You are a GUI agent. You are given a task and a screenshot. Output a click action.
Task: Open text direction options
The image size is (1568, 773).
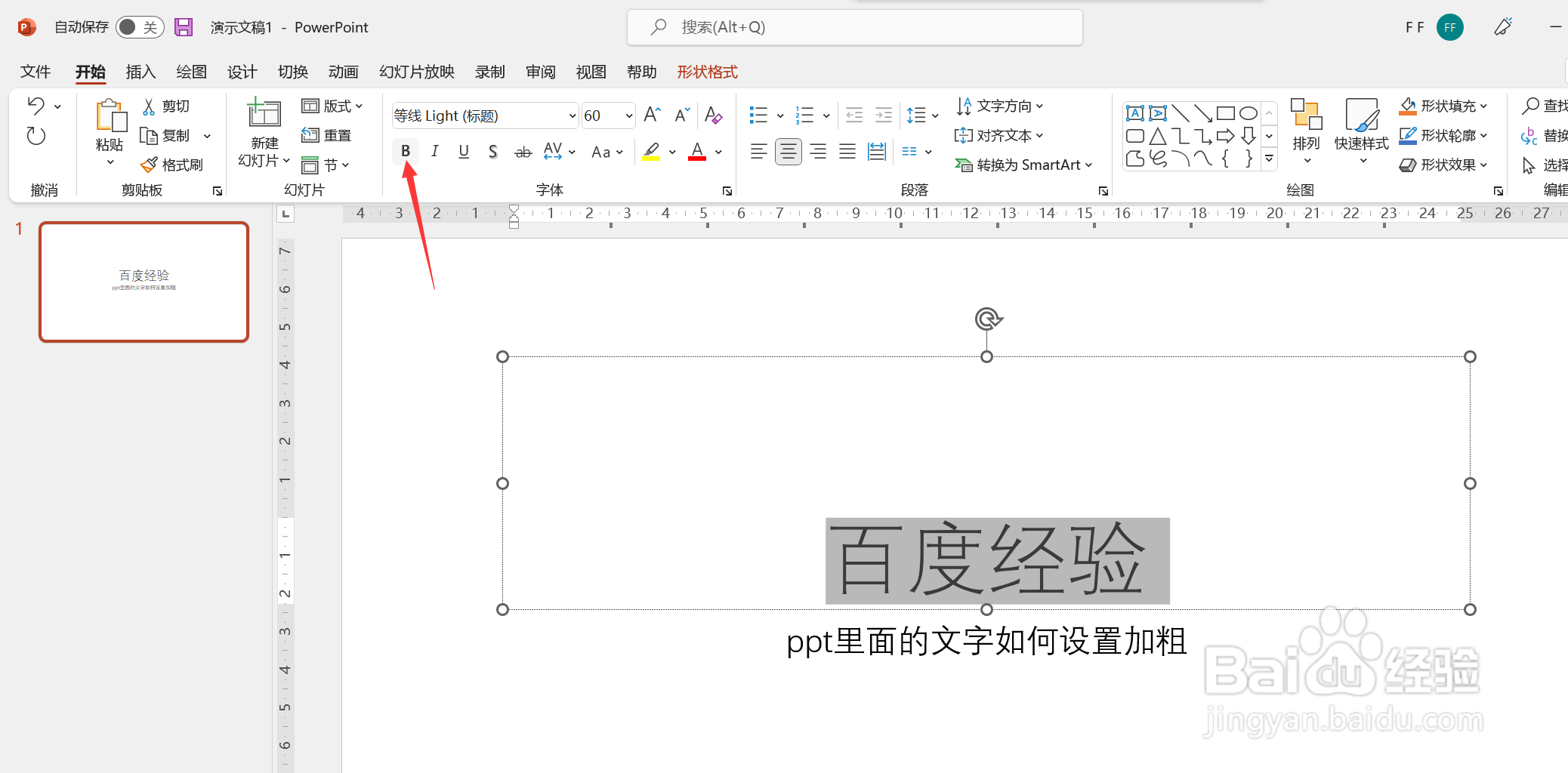1000,106
